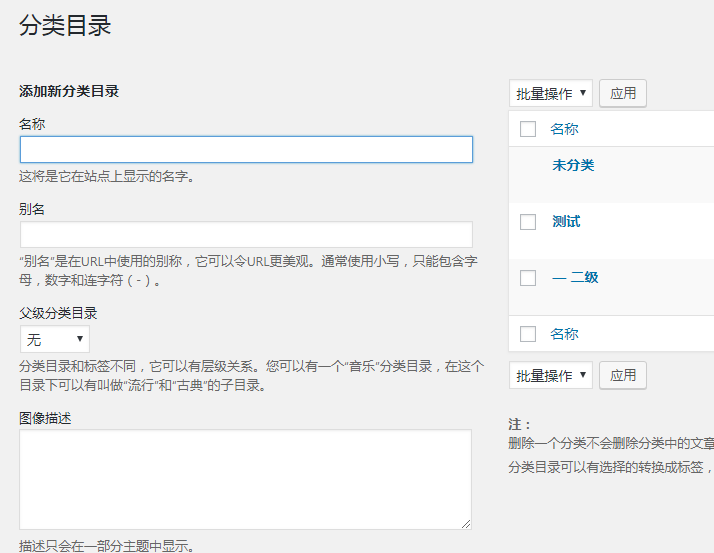The image size is (714, 553).
Task: Click the resize handle of description textarea
Action: point(466,524)
